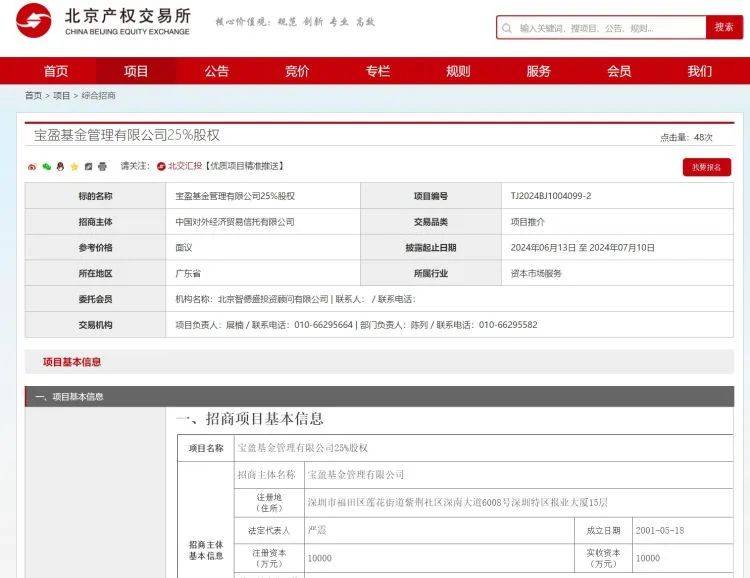Click the 委托会员 label cell
The width and height of the screenshot is (750, 578).
click(x=95, y=299)
